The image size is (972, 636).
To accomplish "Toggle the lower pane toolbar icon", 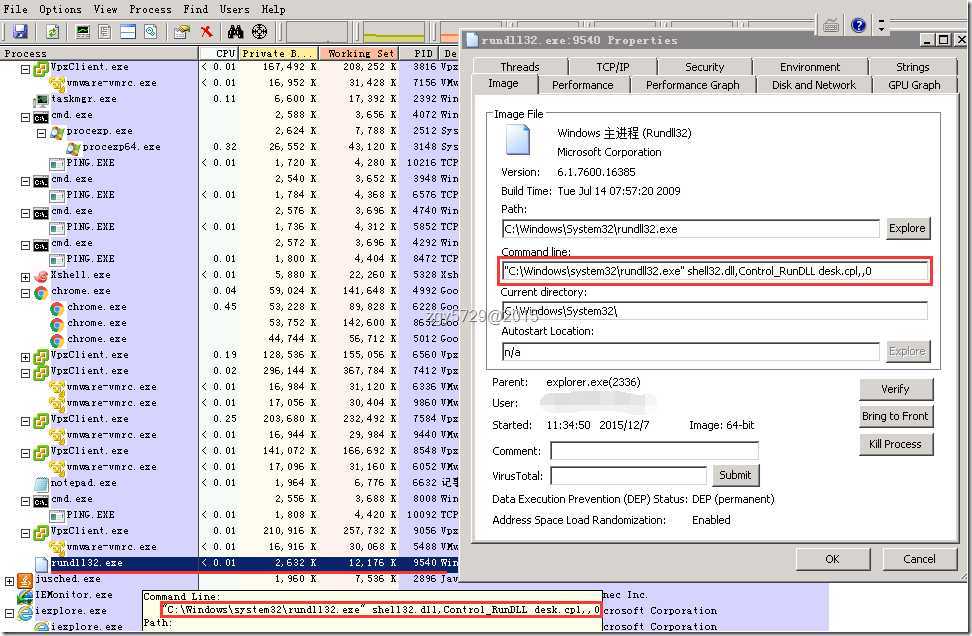I will click(x=128, y=31).
